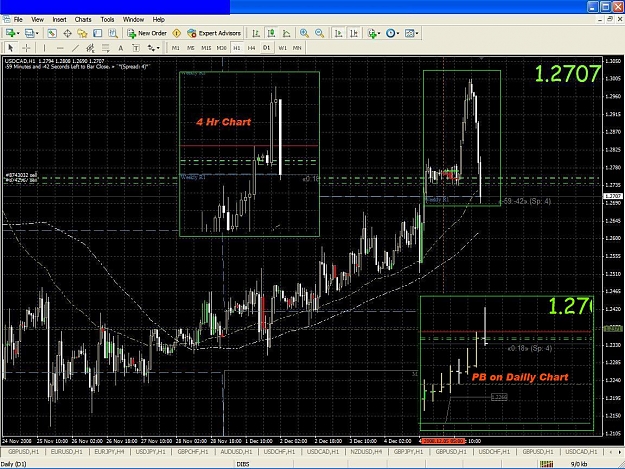625x469 pixels.
Task: Switch timeframe to MN
Action: click(297, 48)
